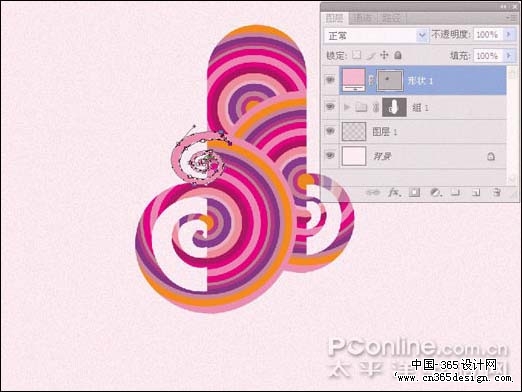This screenshot has width=522, height=392.
Task: Select the 背景 layer thumbnail
Action: coord(354,156)
